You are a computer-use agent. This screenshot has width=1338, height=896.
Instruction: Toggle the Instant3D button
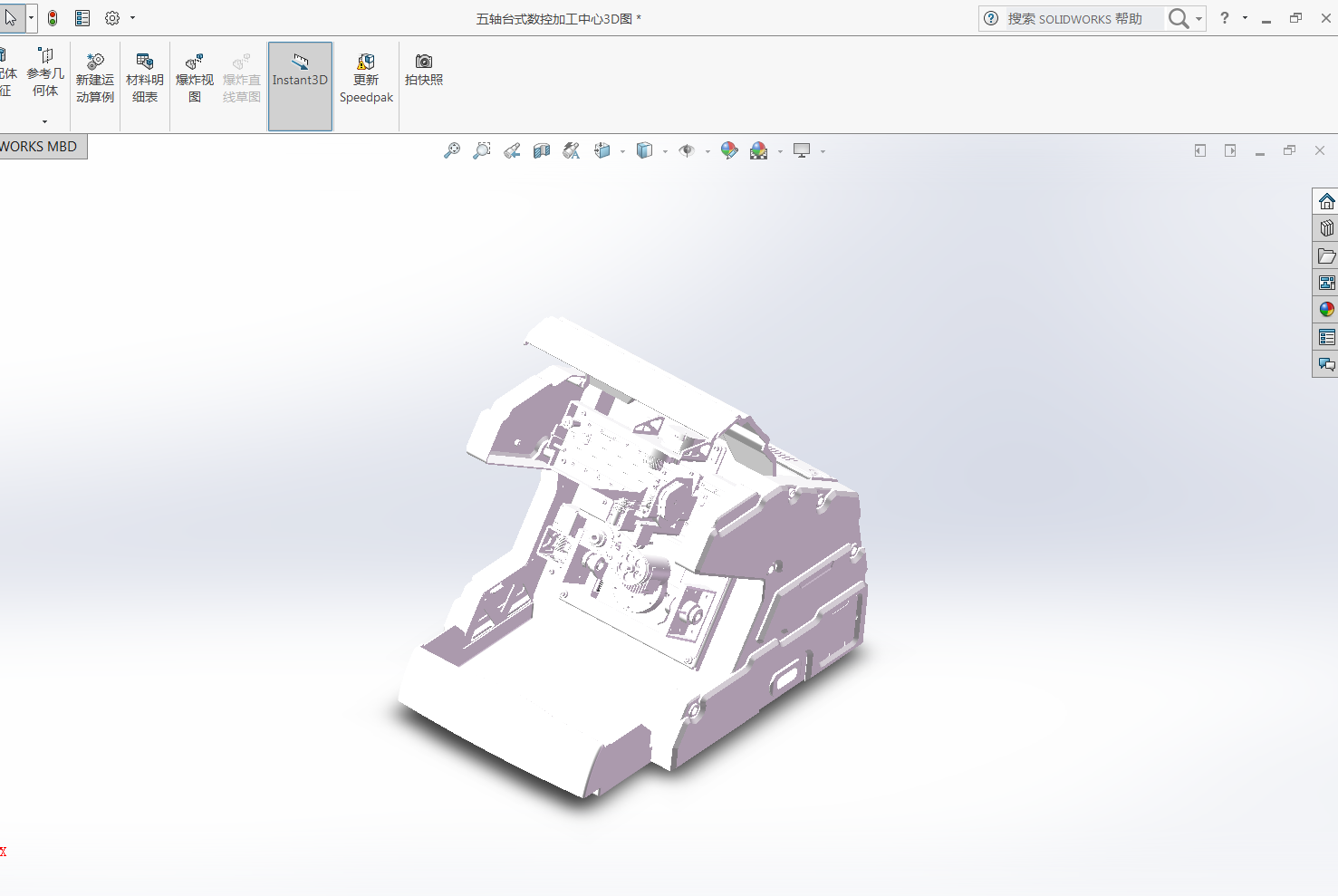click(300, 86)
